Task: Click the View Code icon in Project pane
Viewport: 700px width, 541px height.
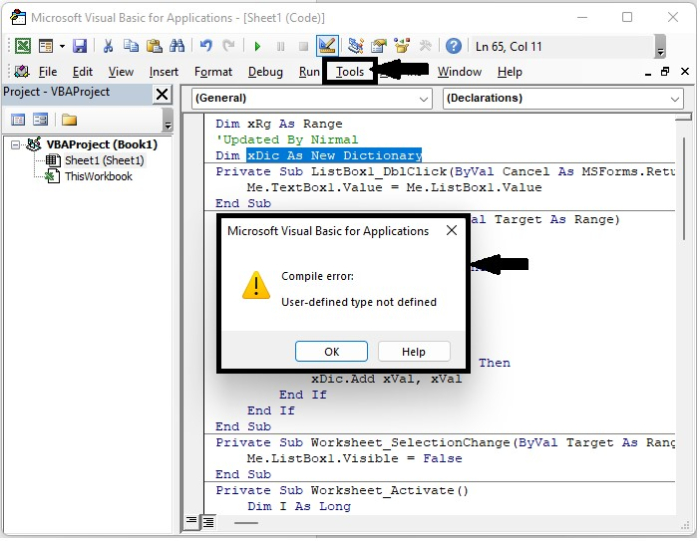Action: click(18, 120)
